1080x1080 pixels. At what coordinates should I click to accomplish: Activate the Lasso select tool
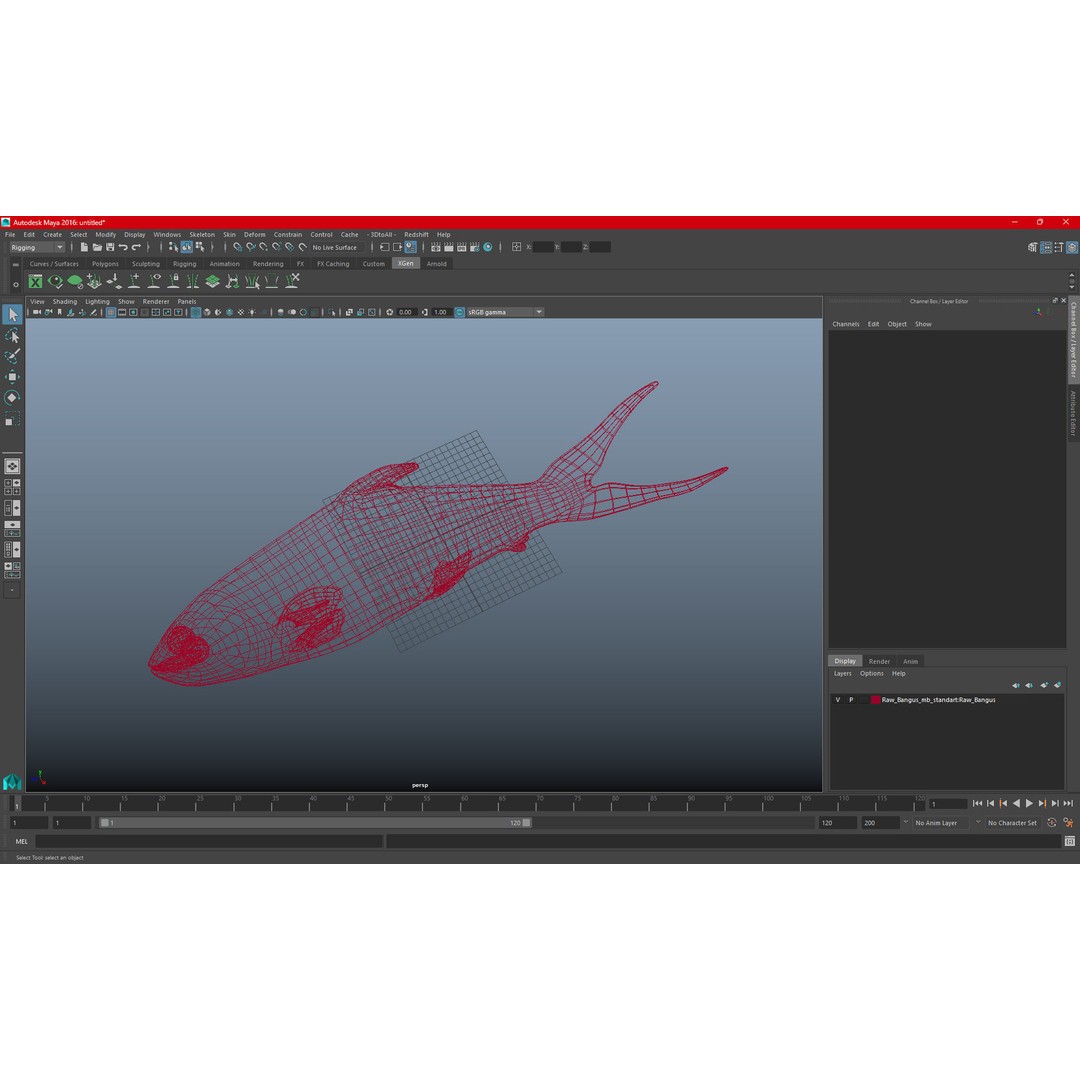coord(12,335)
